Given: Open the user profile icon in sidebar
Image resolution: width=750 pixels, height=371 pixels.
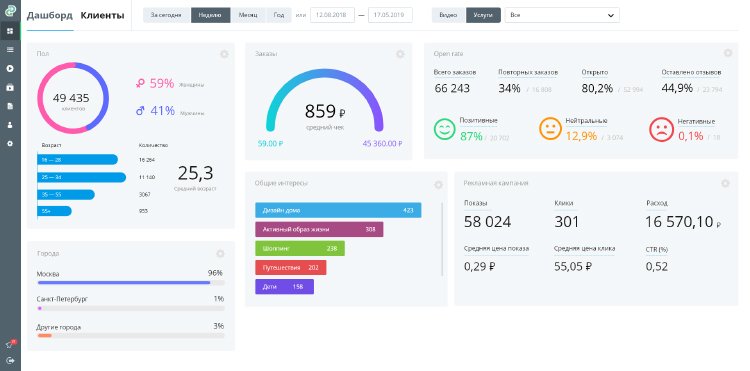Looking at the screenshot, I should click(x=10, y=125).
